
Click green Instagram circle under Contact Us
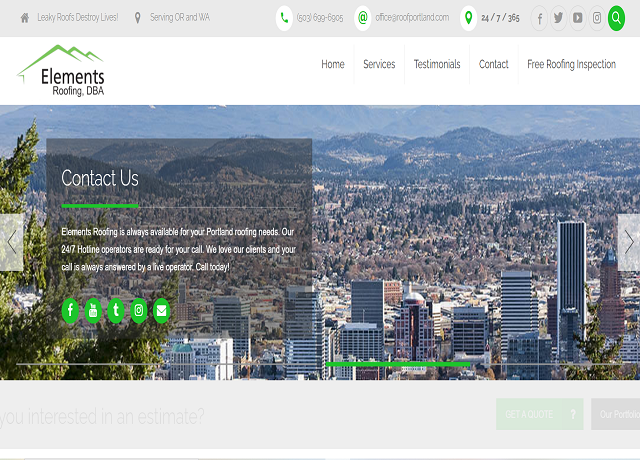pos(139,310)
